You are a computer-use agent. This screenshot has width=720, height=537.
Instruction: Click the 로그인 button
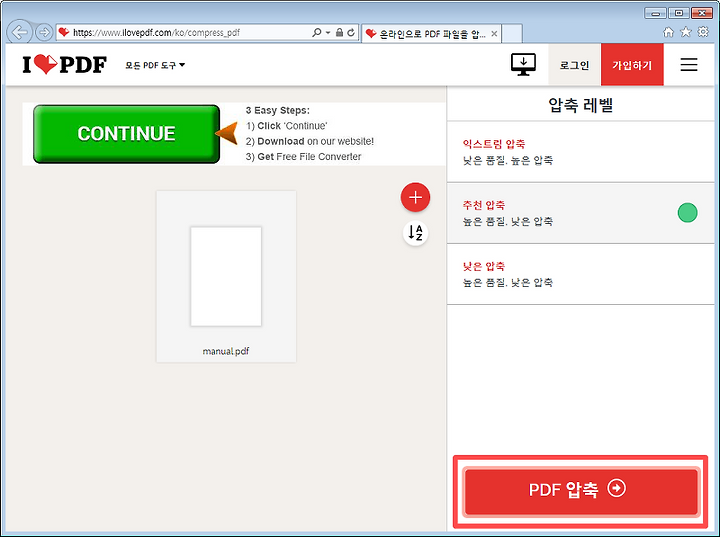click(574, 65)
